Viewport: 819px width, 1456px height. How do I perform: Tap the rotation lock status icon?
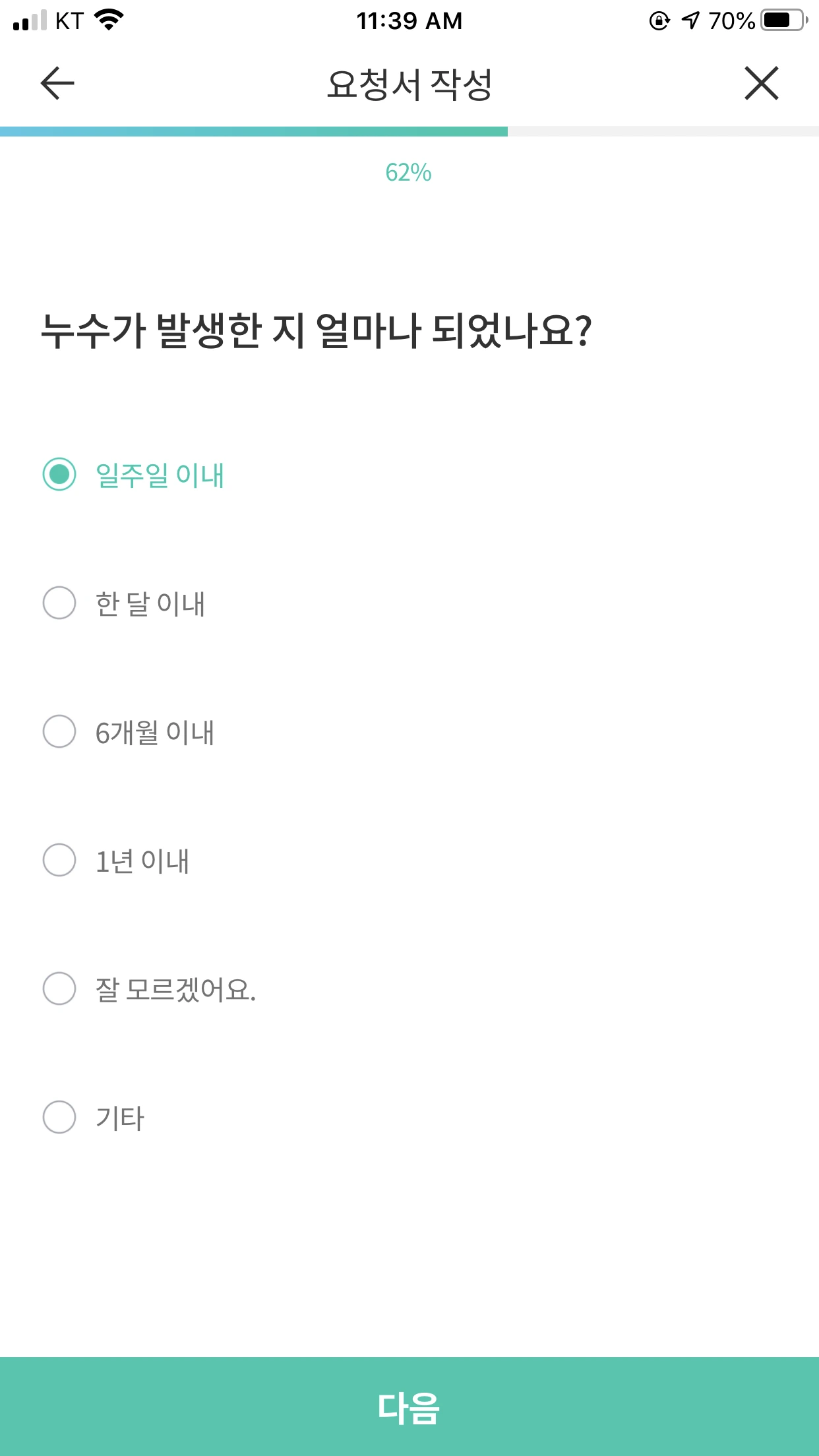point(659,20)
